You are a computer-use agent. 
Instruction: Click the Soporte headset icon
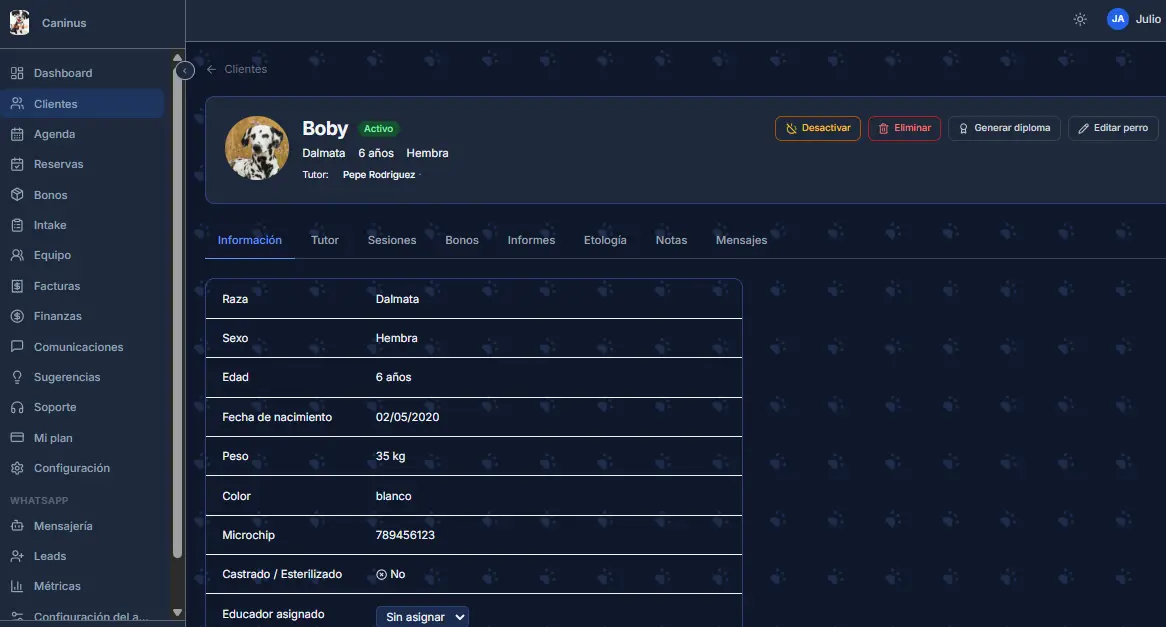pyautogui.click(x=17, y=407)
